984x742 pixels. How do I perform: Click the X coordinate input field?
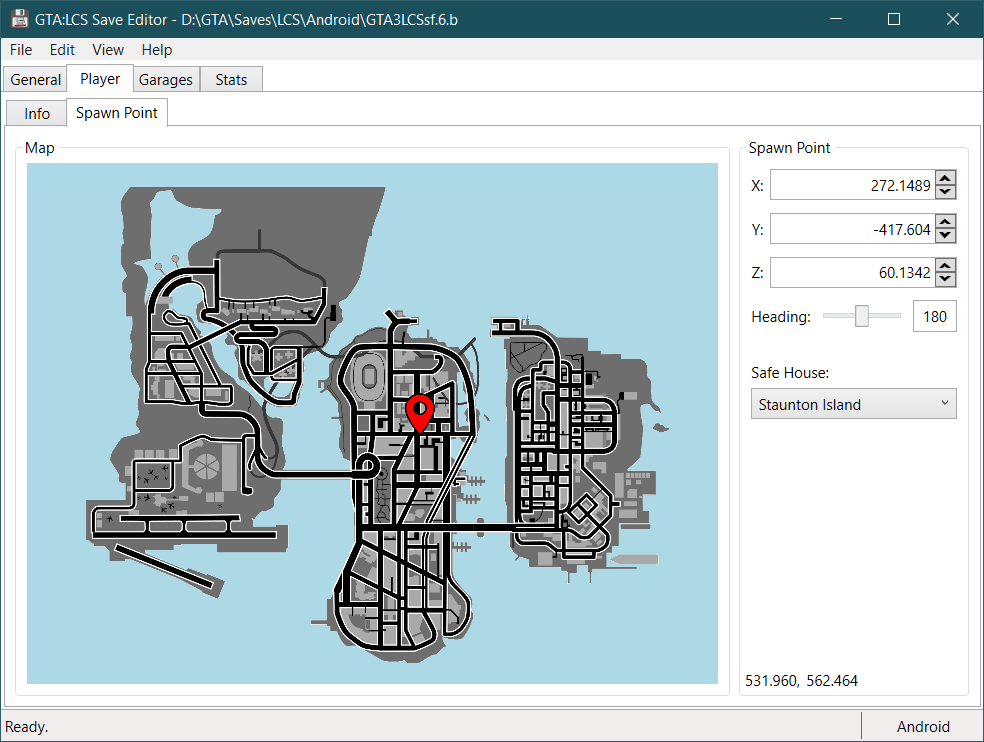click(853, 185)
